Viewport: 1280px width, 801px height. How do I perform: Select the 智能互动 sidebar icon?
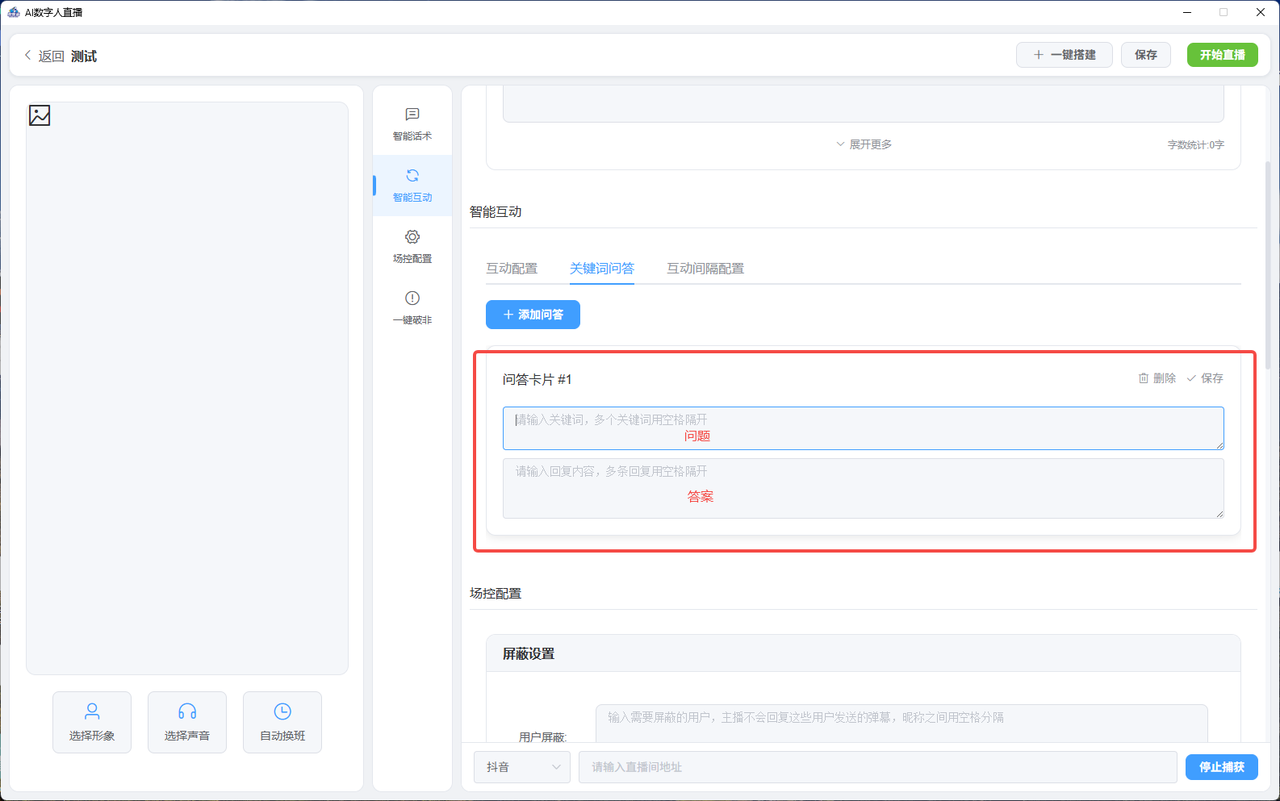click(x=412, y=176)
